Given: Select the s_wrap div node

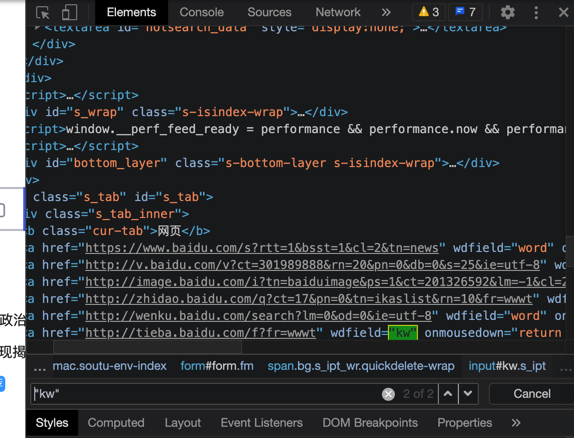Looking at the screenshot, I should pos(187,112).
